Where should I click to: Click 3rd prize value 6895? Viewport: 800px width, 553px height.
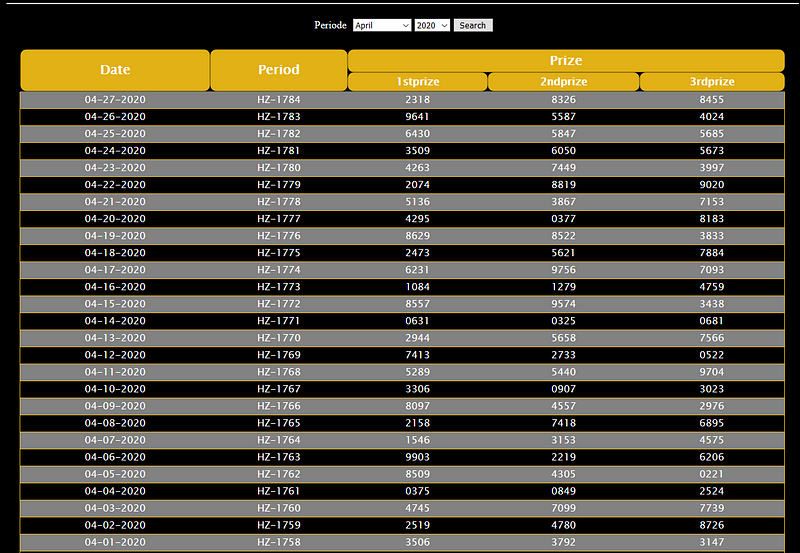click(x=712, y=423)
